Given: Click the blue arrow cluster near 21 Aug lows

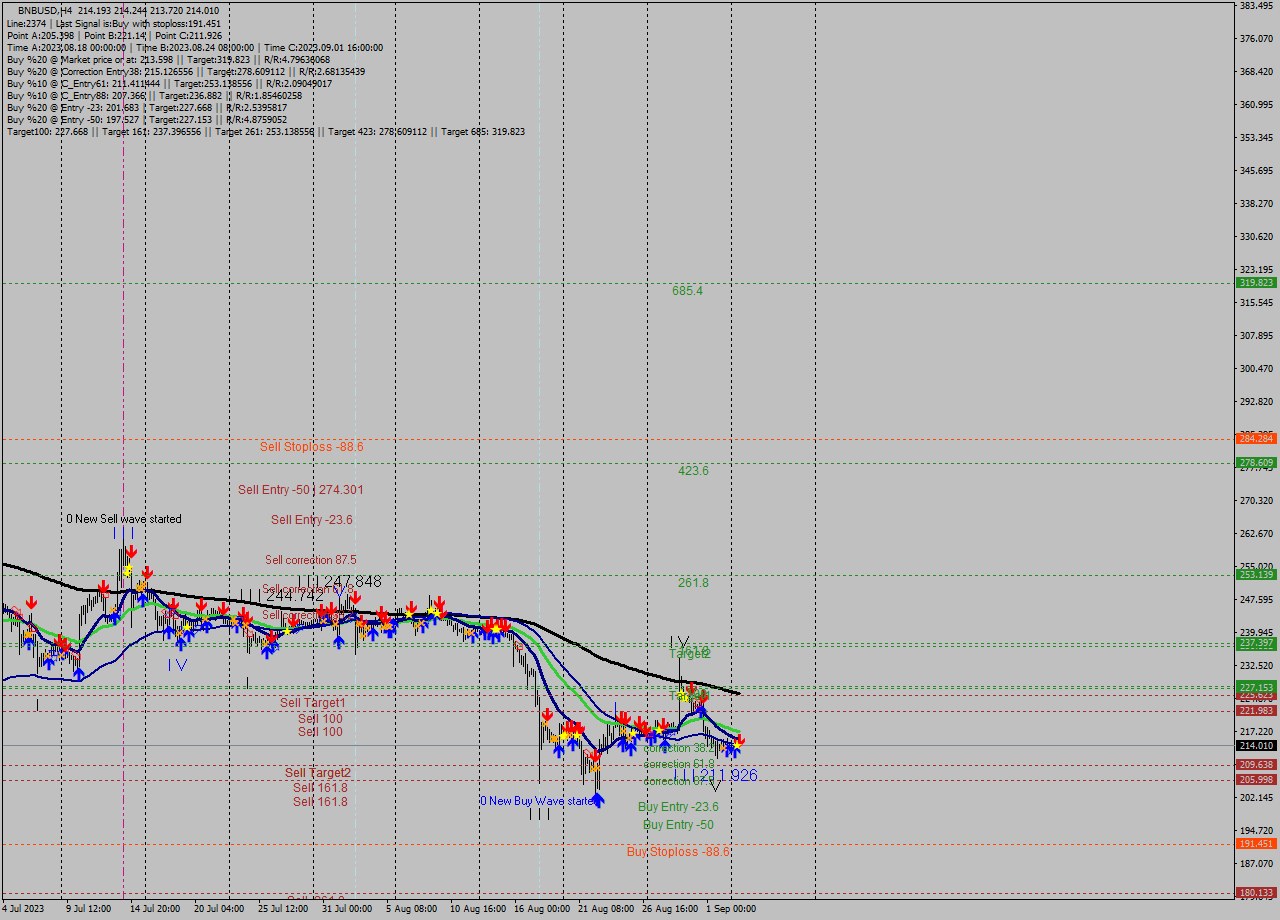Looking at the screenshot, I should tap(622, 746).
